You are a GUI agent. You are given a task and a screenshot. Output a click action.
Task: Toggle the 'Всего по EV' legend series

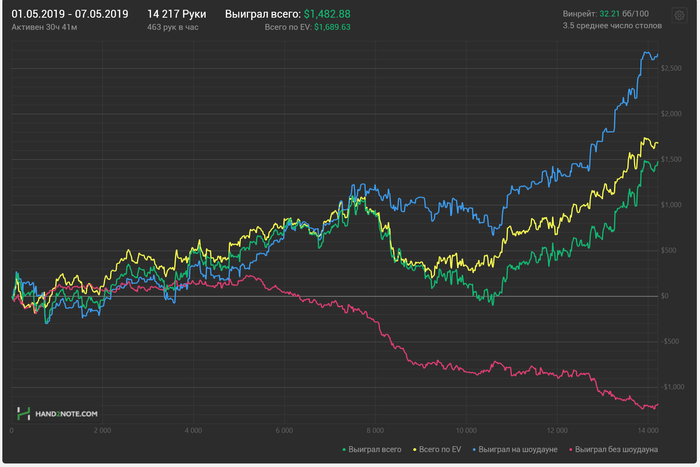point(437,450)
